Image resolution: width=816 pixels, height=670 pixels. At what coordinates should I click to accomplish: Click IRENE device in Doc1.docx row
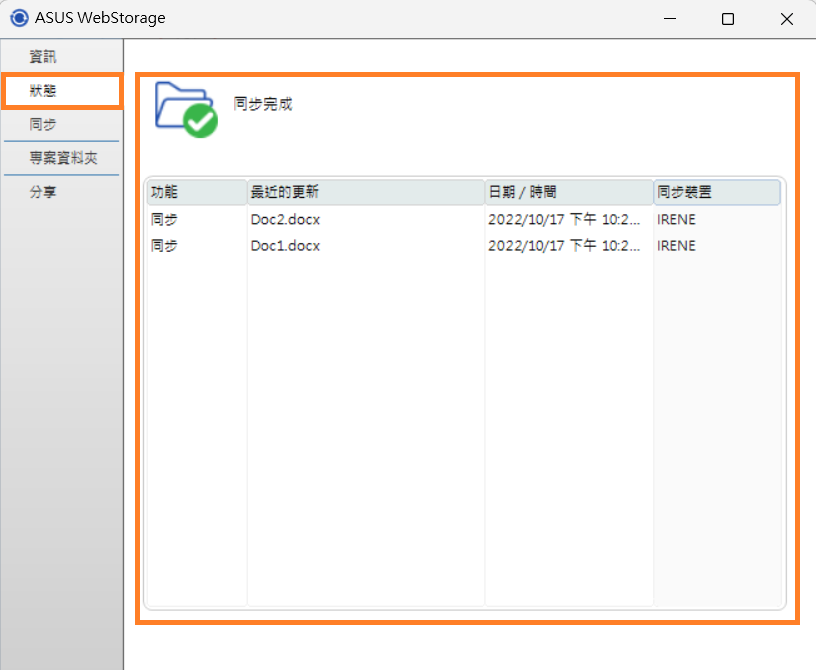click(x=676, y=245)
